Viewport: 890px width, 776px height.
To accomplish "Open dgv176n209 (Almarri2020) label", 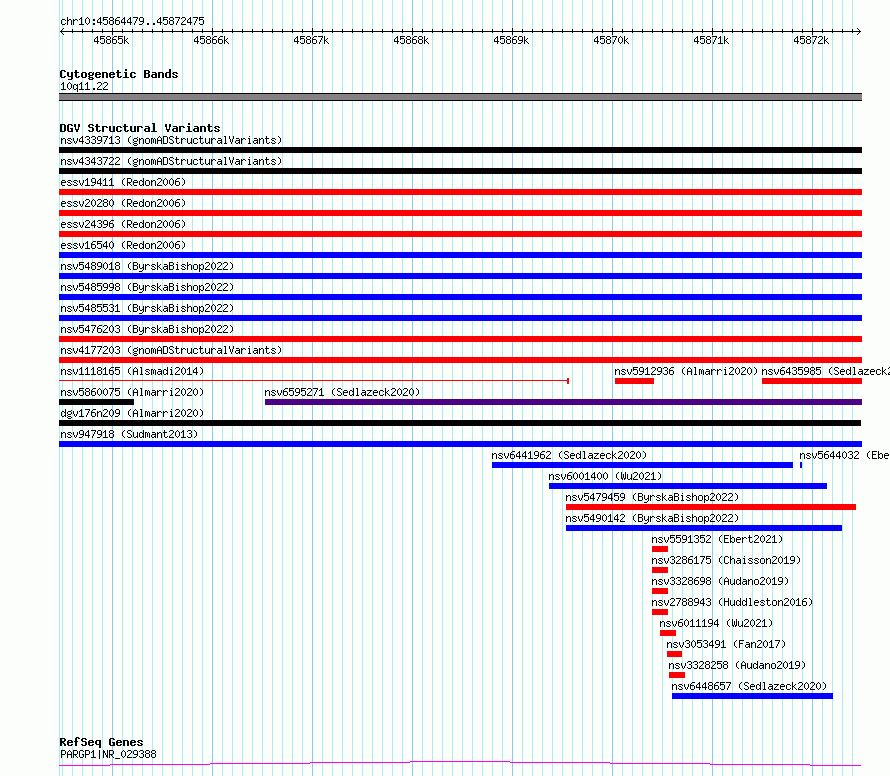I will pos(132,413).
